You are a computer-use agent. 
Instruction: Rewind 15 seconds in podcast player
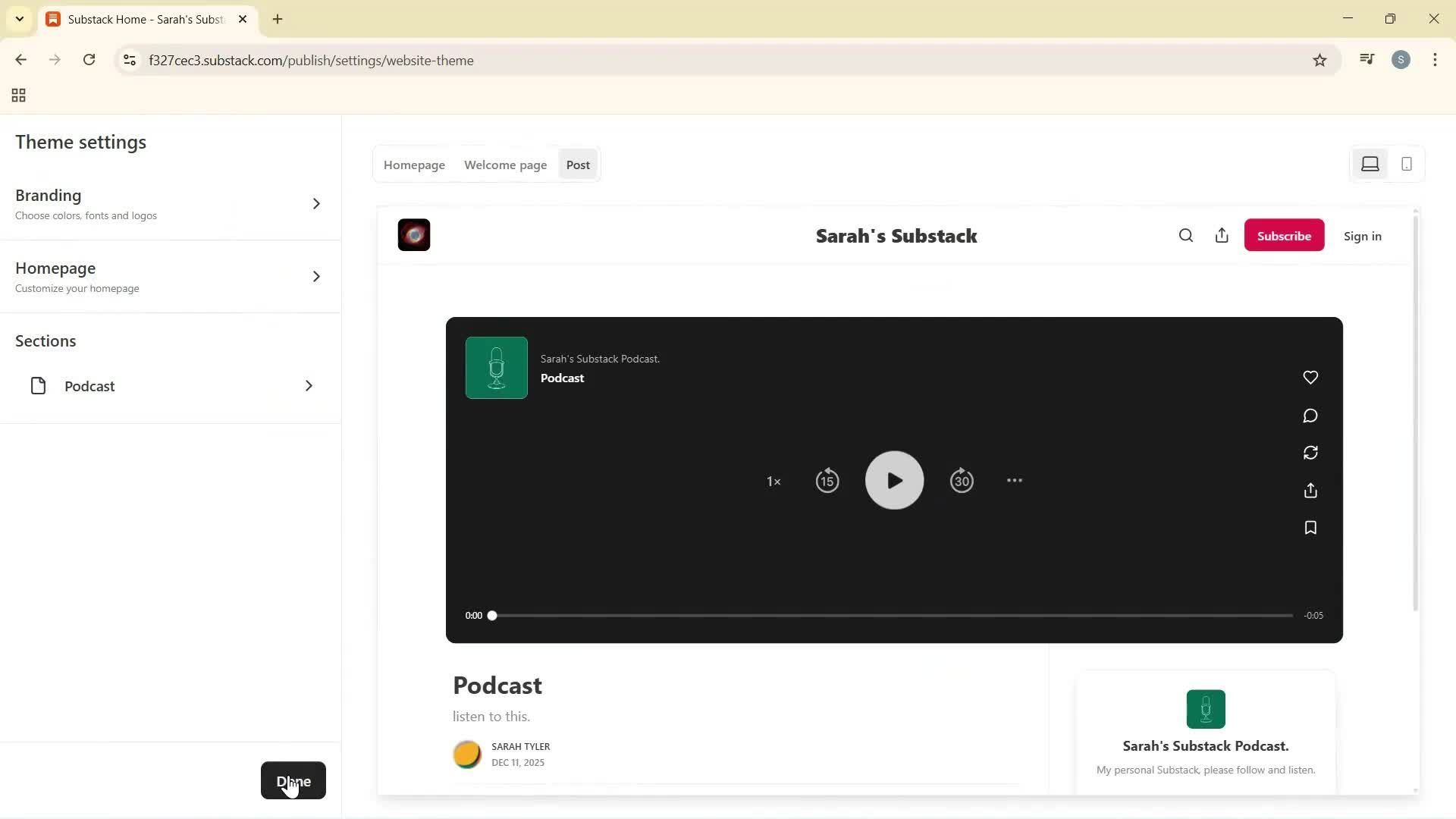827,481
